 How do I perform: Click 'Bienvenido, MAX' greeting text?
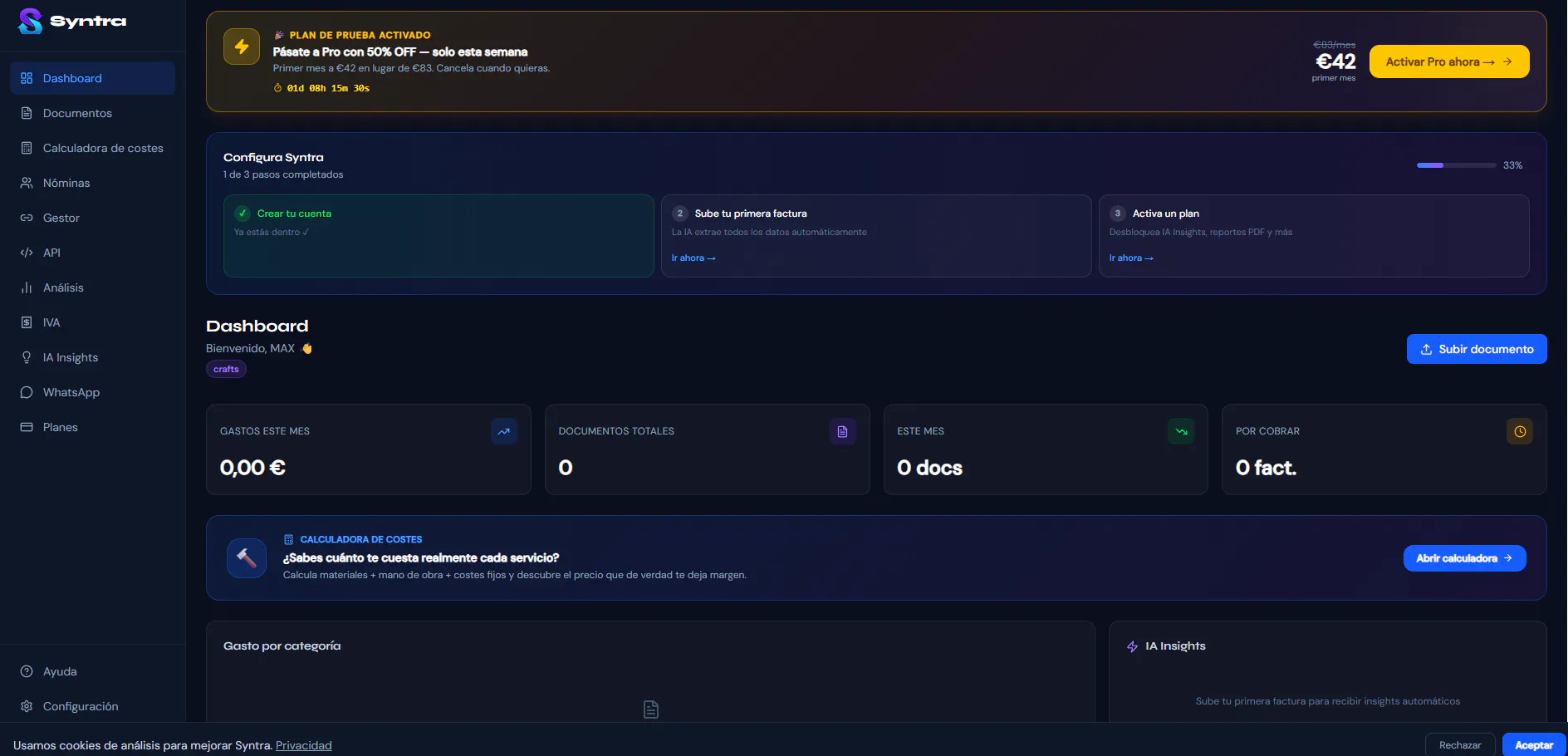tap(251, 348)
